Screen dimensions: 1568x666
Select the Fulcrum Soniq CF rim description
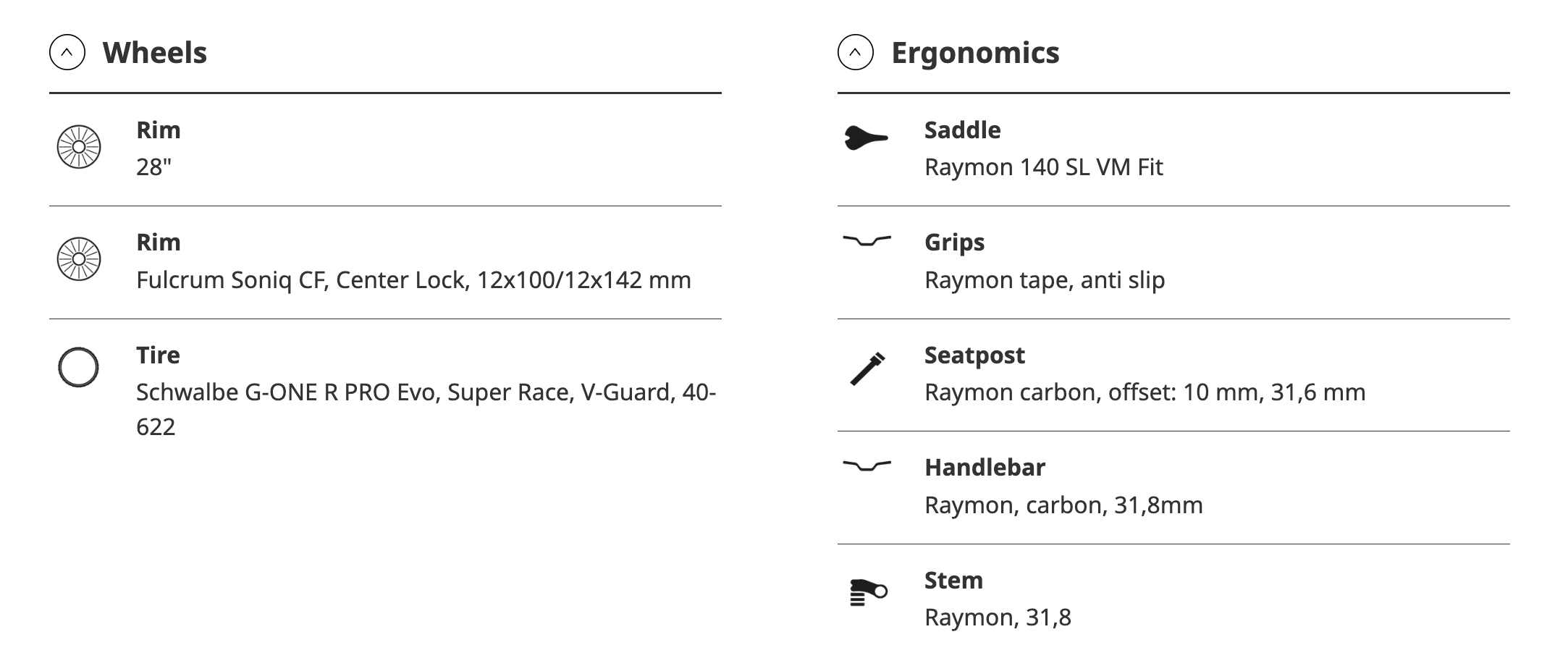413,280
